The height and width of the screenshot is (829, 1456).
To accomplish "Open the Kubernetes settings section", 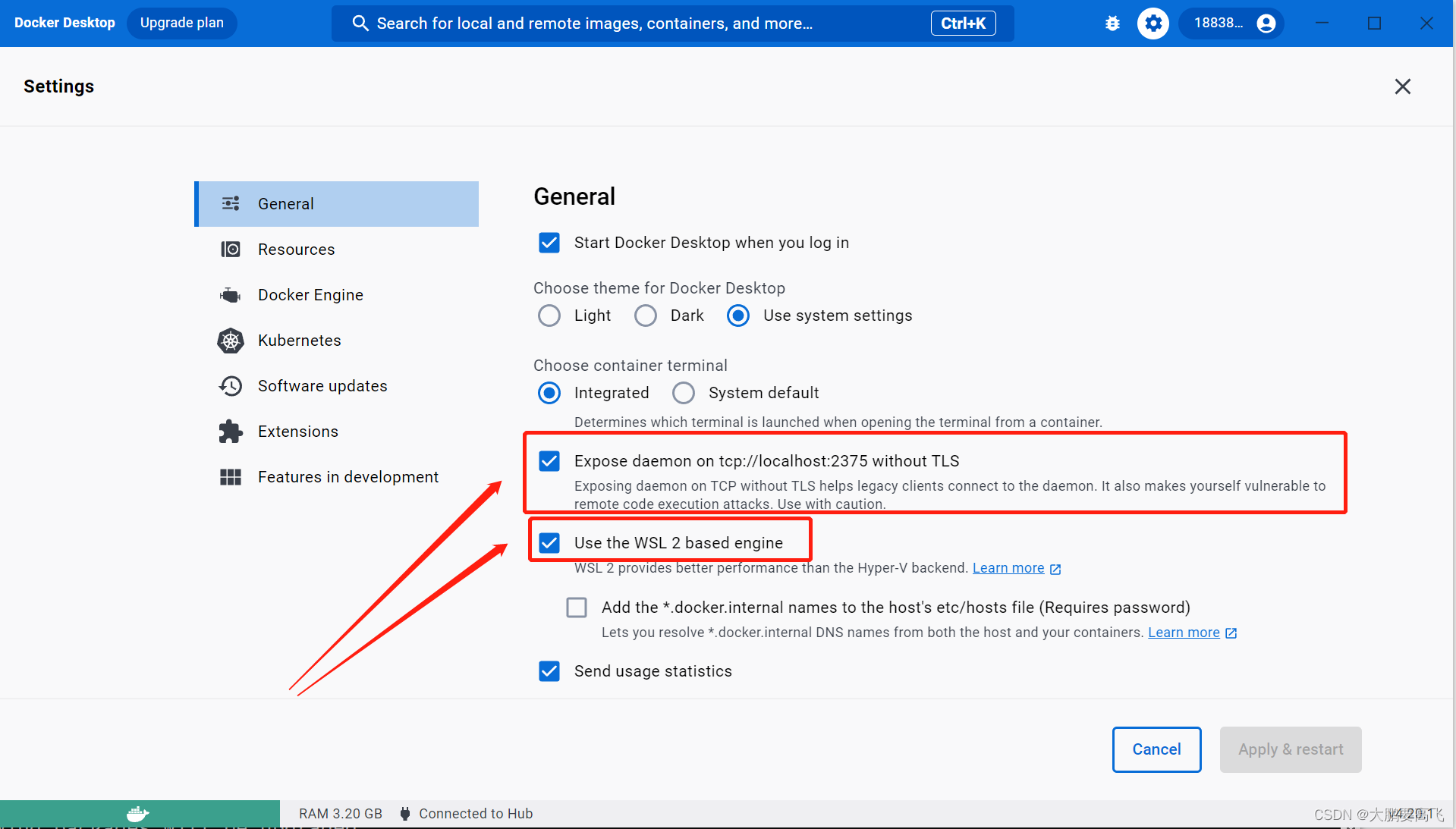I will click(337, 341).
